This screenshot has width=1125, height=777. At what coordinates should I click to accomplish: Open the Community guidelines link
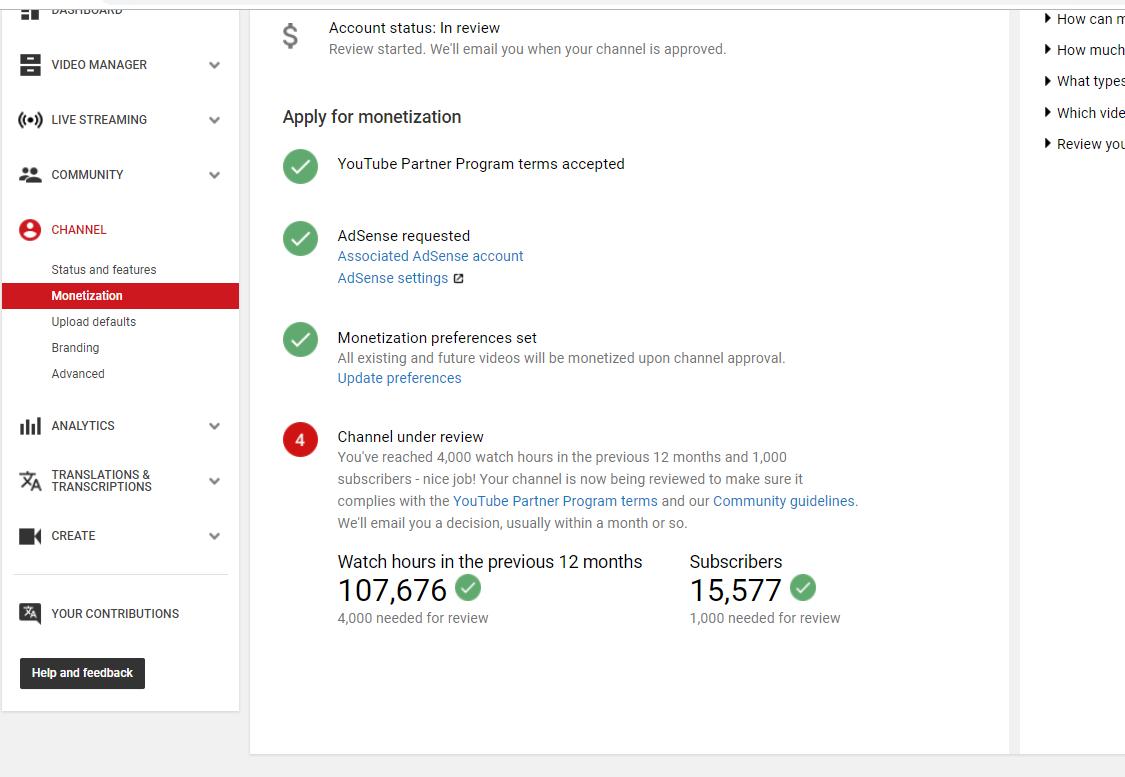point(783,501)
